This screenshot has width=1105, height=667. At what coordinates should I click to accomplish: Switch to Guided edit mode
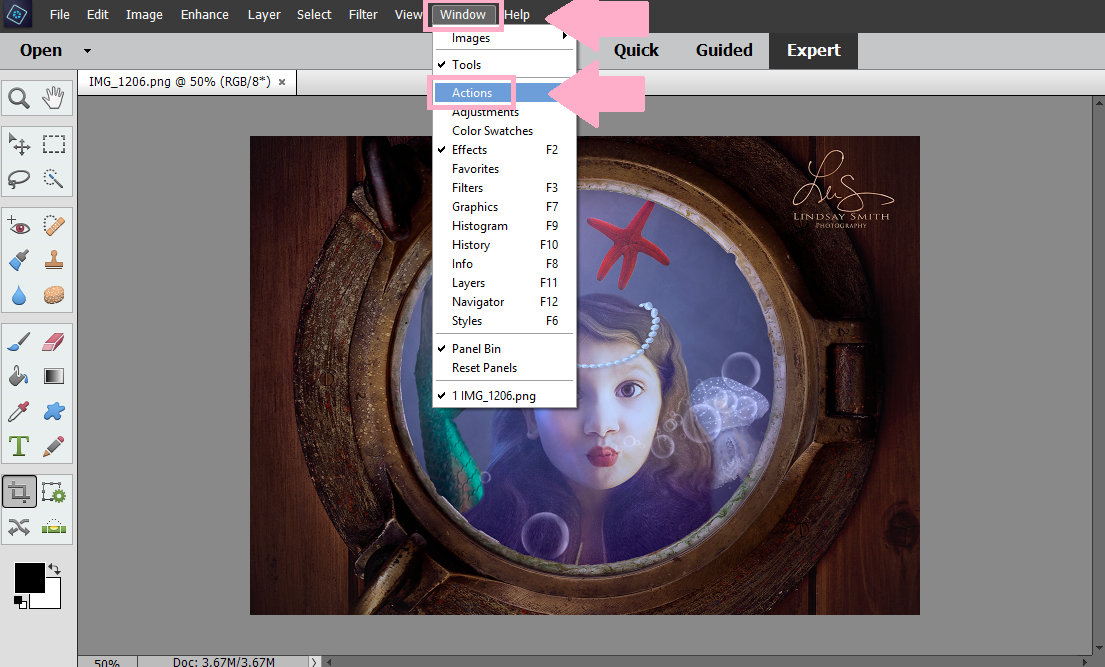[x=724, y=51]
